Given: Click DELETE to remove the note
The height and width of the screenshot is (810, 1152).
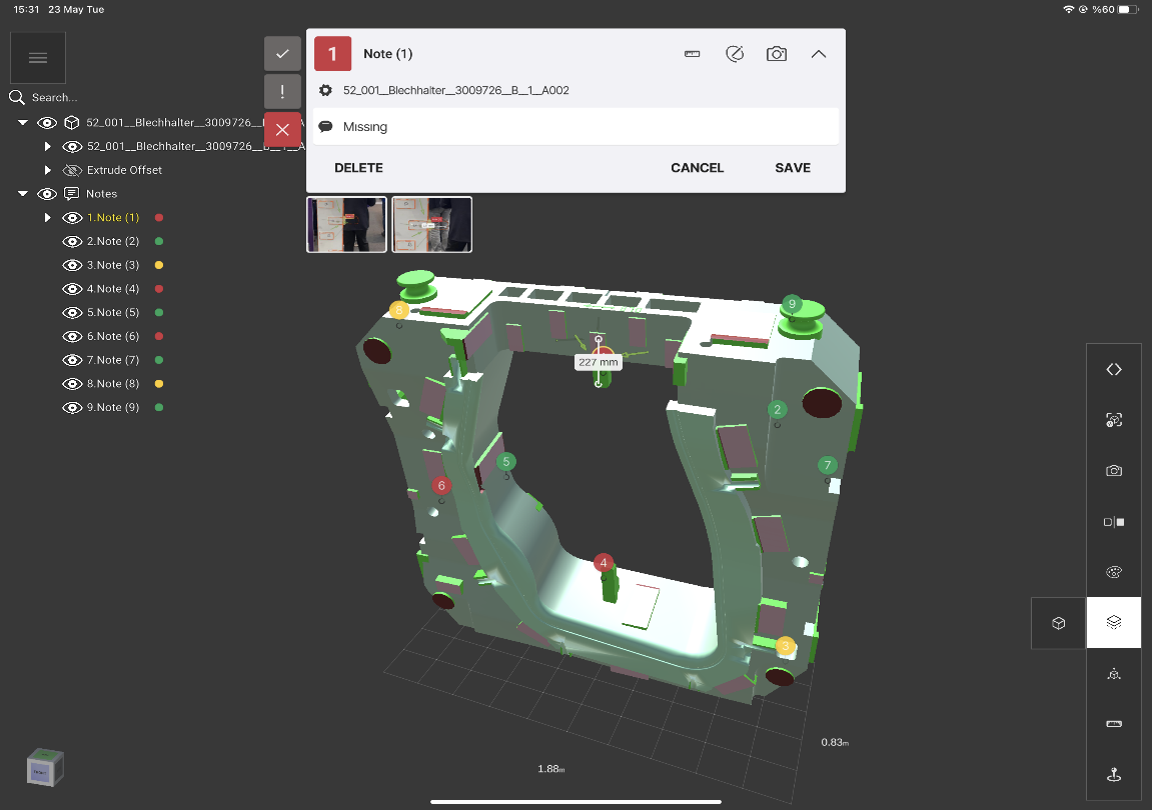Looking at the screenshot, I should tap(358, 168).
